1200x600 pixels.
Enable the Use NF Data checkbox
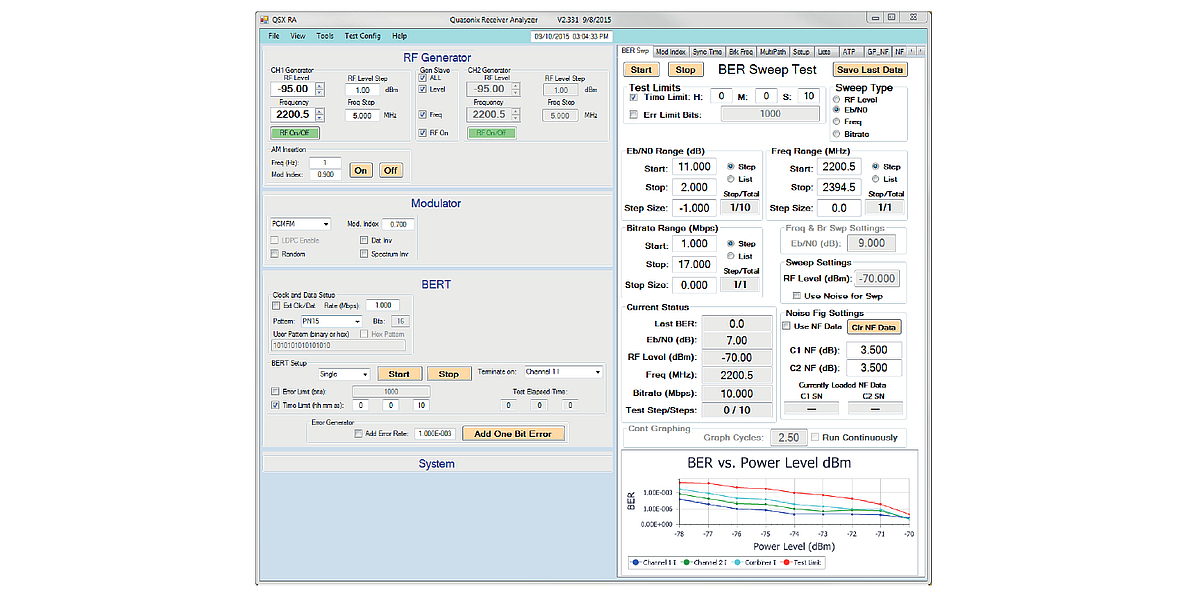(787, 326)
